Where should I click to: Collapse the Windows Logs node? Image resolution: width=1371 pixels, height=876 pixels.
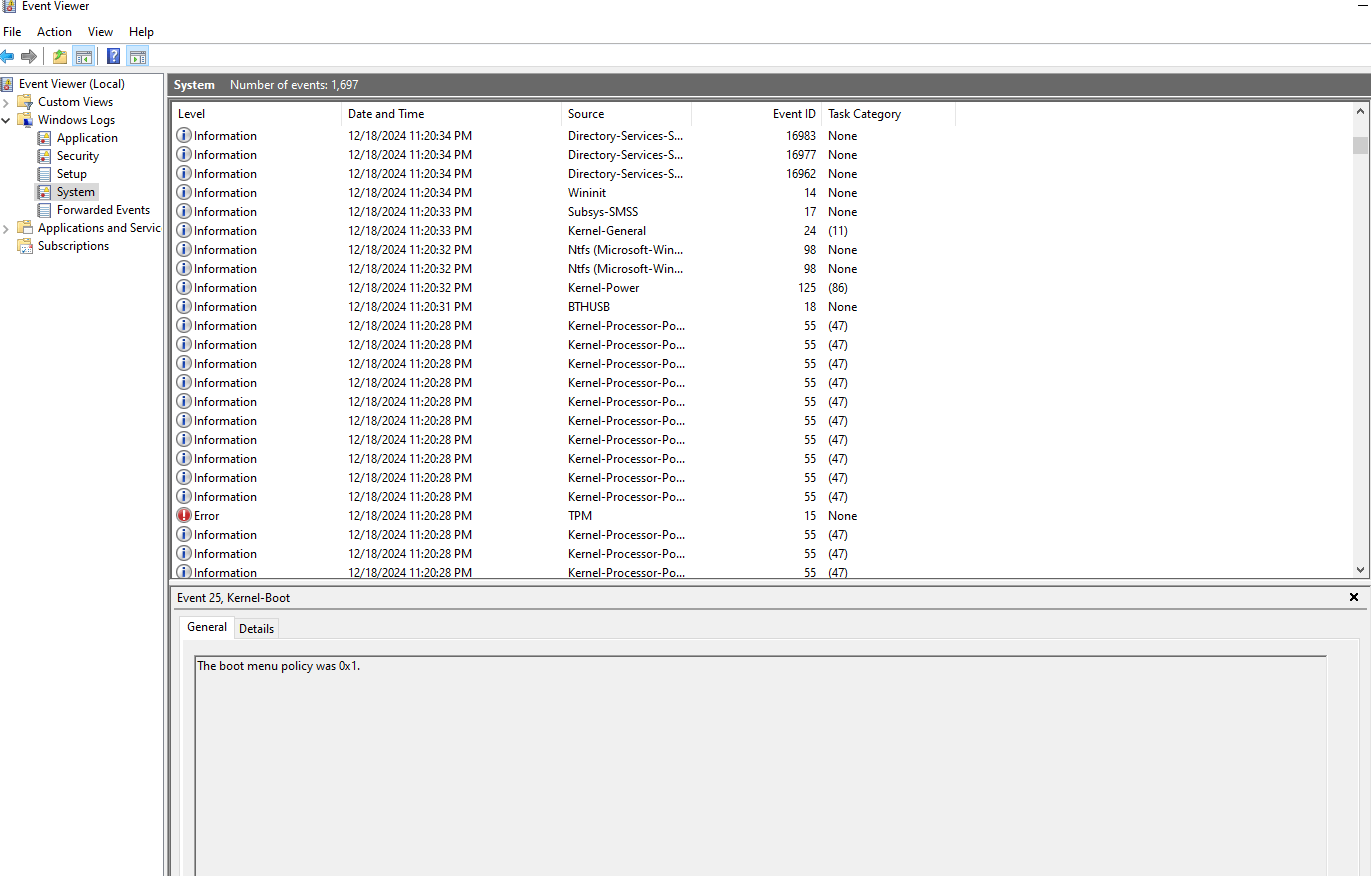(7, 119)
